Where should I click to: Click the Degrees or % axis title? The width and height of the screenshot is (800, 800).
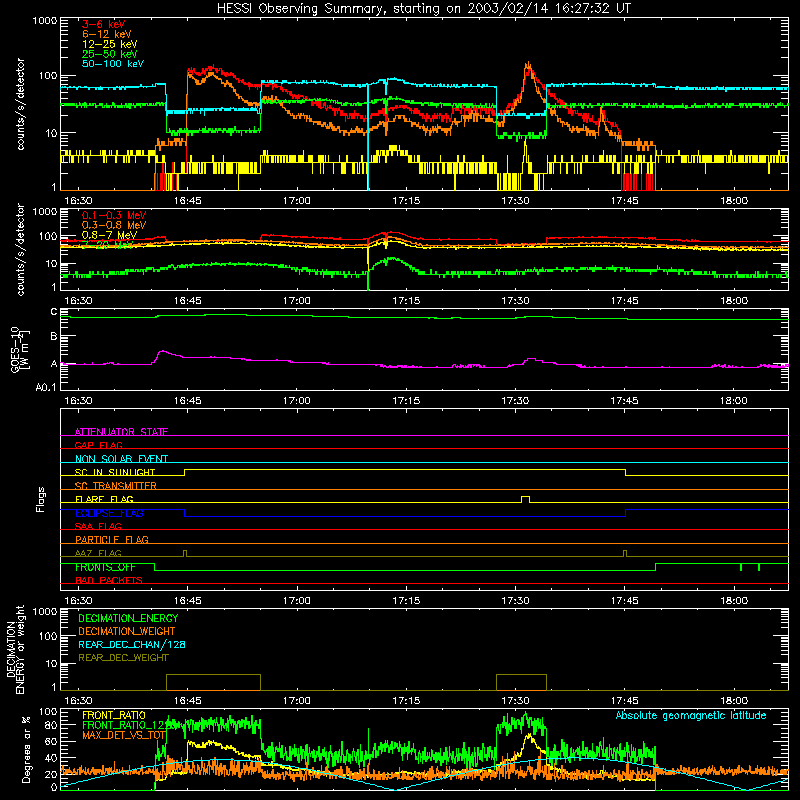[26, 749]
